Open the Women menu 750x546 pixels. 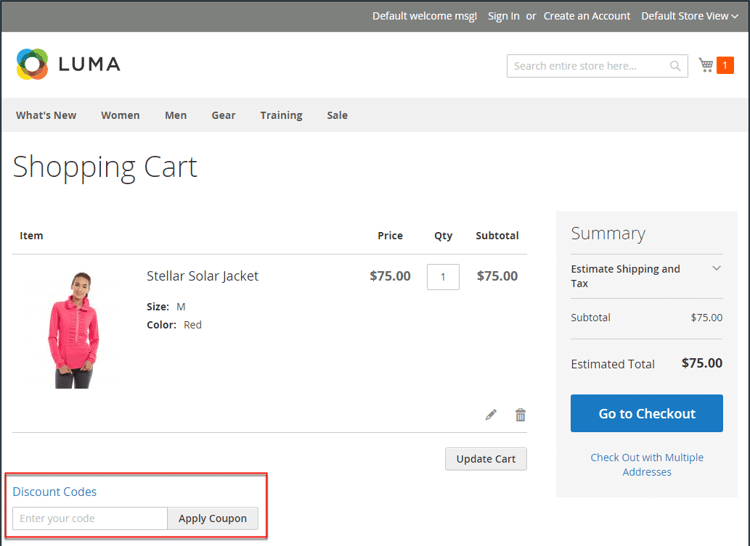(120, 115)
